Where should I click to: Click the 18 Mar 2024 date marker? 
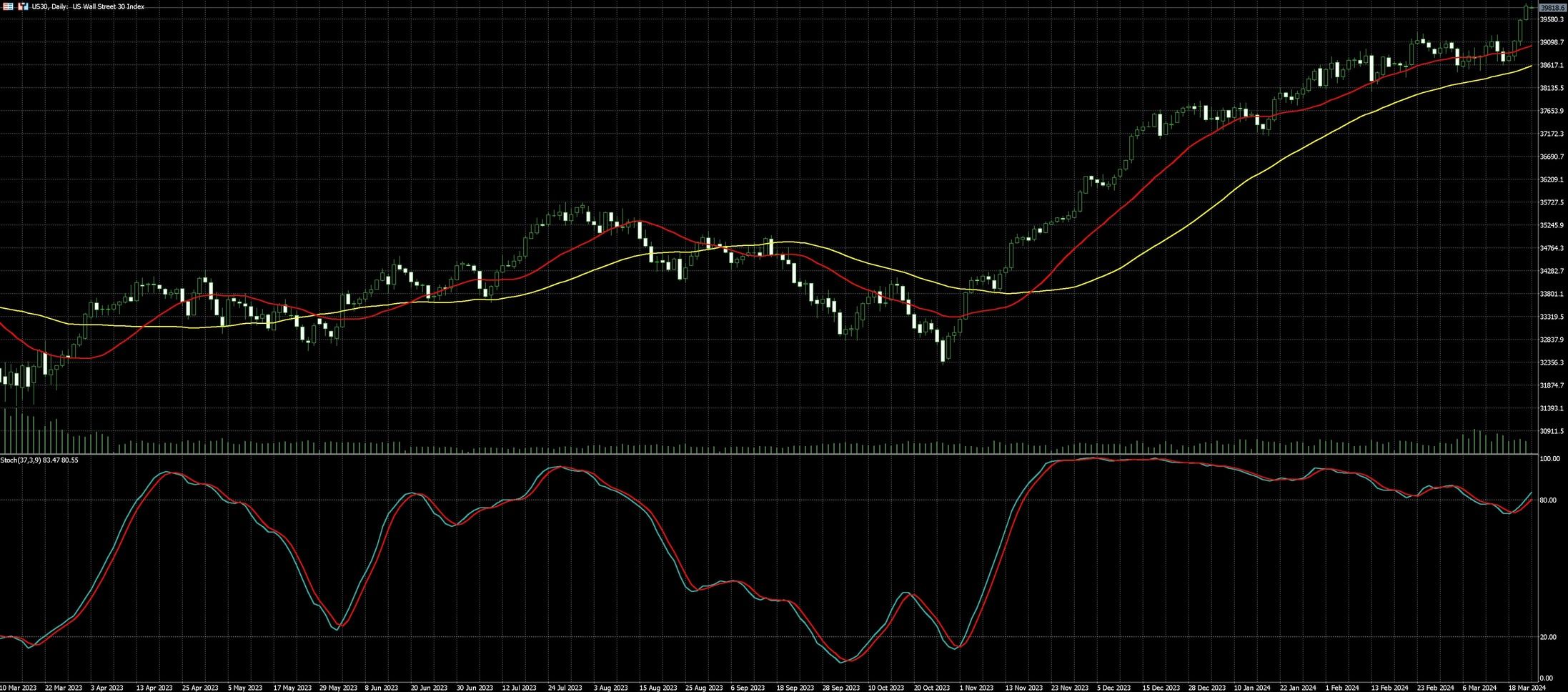pos(1519,688)
